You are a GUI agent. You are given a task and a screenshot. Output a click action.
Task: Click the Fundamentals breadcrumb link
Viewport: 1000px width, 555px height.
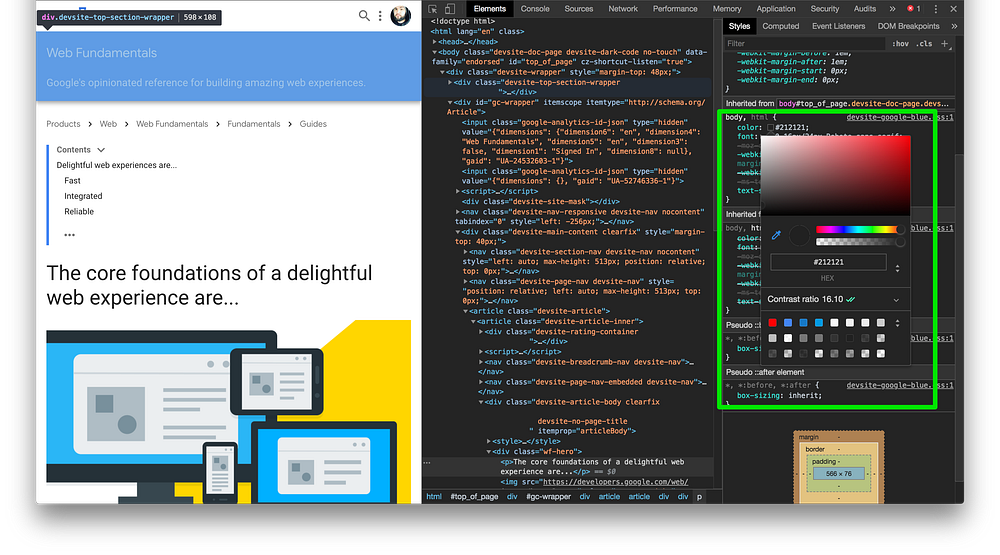(253, 124)
